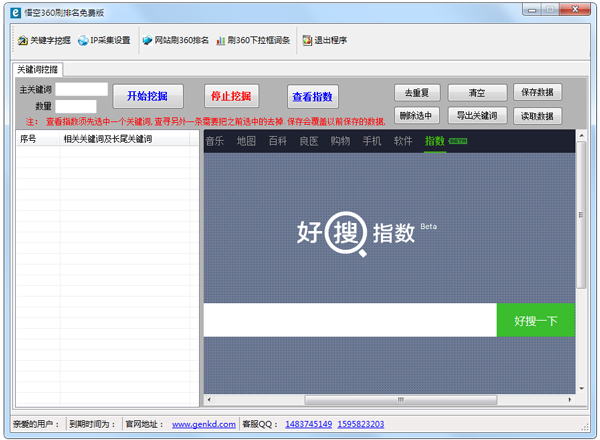
Task: Minimize the 悟空360刷排名 window
Action: (x=532, y=10)
